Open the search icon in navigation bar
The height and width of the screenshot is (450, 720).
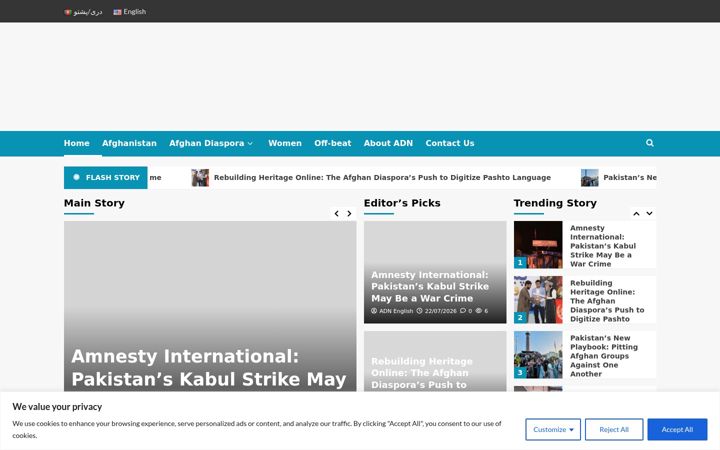point(649,143)
